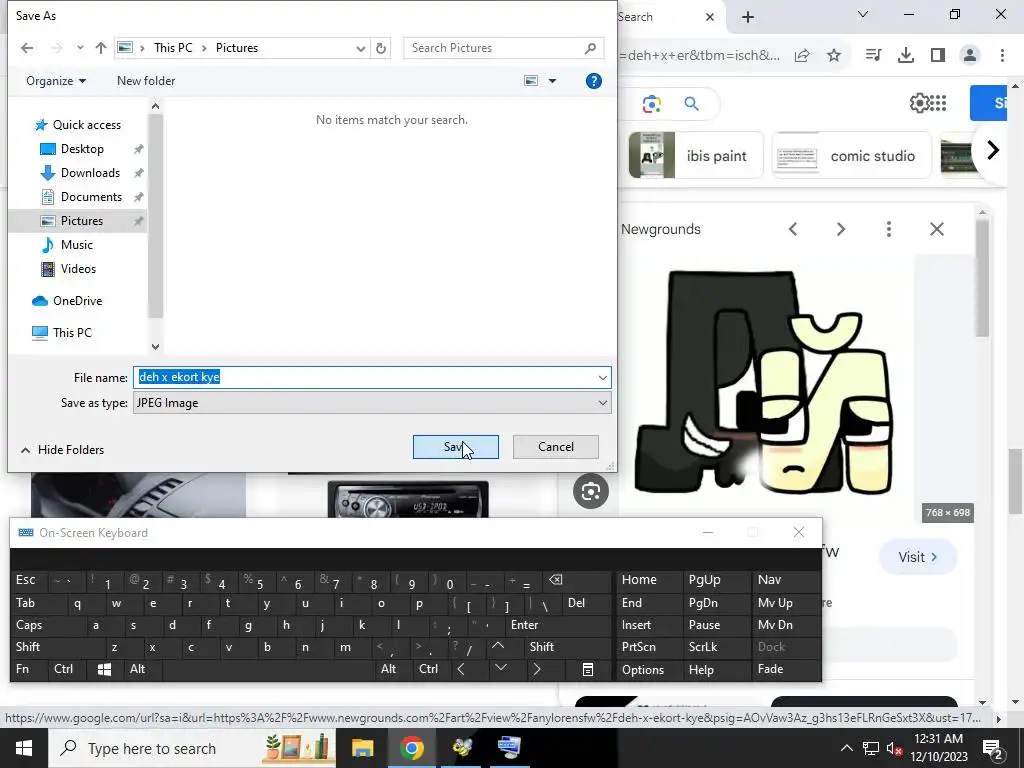1024x768 pixels.
Task: Show previous image in preview panel
Action: pos(793,229)
